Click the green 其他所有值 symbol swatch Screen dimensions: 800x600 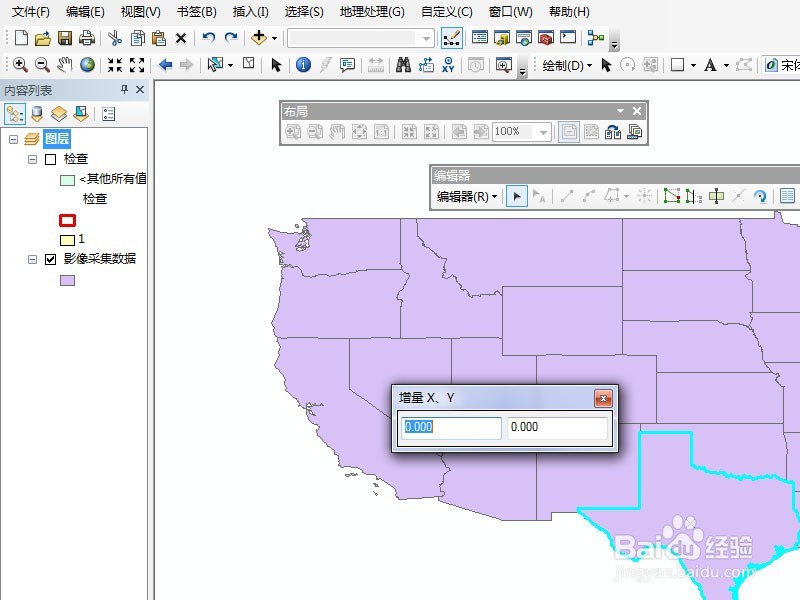(x=67, y=180)
